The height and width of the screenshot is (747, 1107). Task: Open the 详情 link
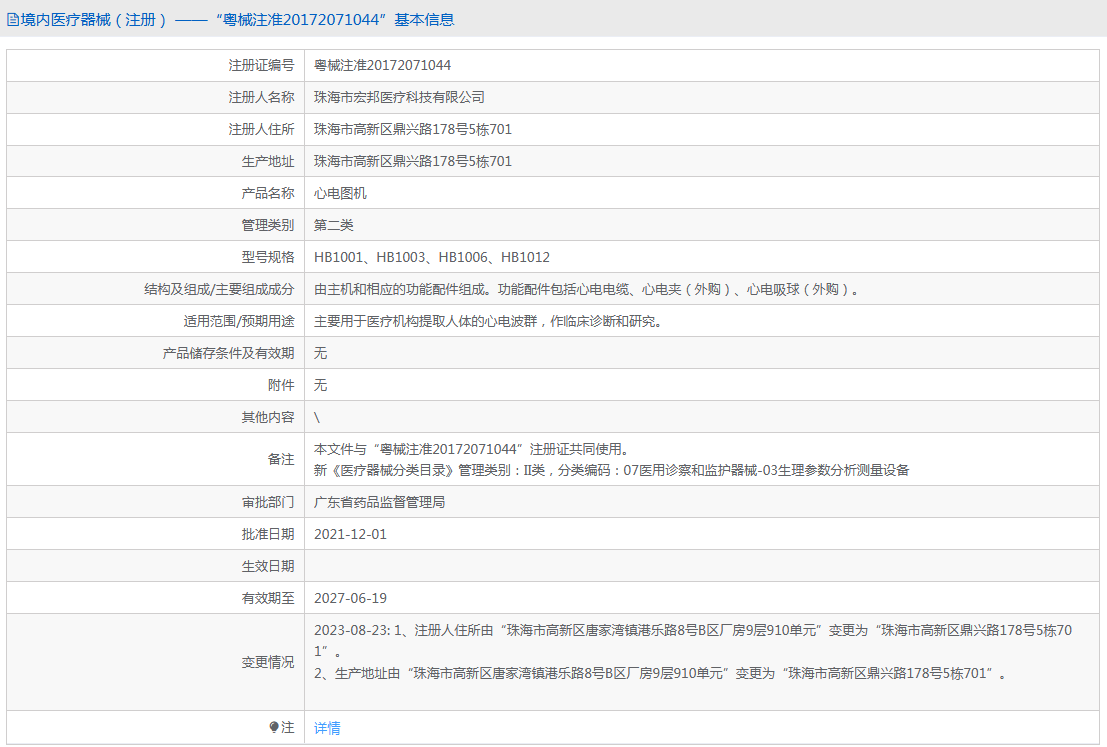click(x=327, y=727)
